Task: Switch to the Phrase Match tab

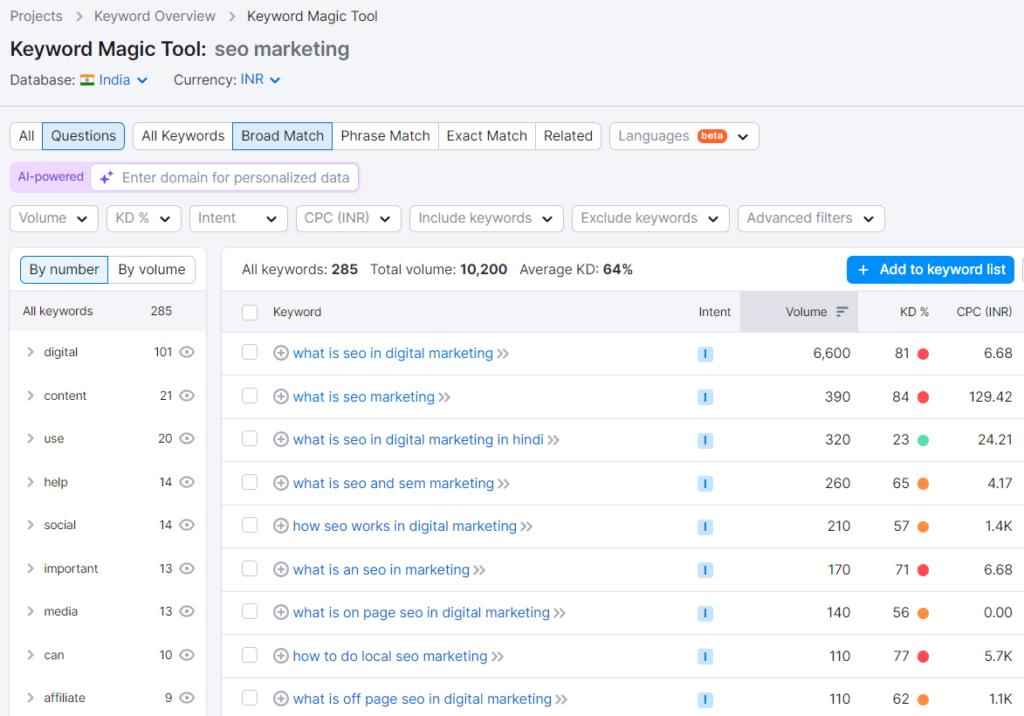Action: [385, 136]
